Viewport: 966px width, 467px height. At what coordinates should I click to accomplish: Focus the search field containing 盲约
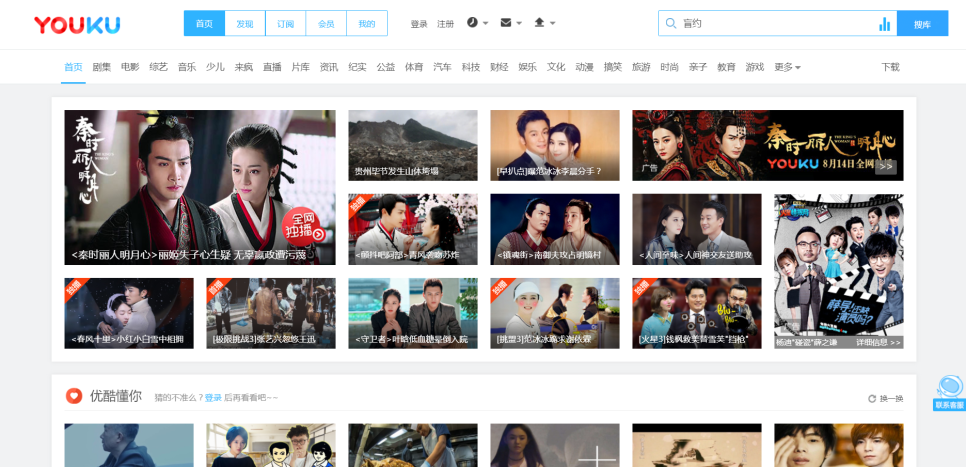click(776, 23)
